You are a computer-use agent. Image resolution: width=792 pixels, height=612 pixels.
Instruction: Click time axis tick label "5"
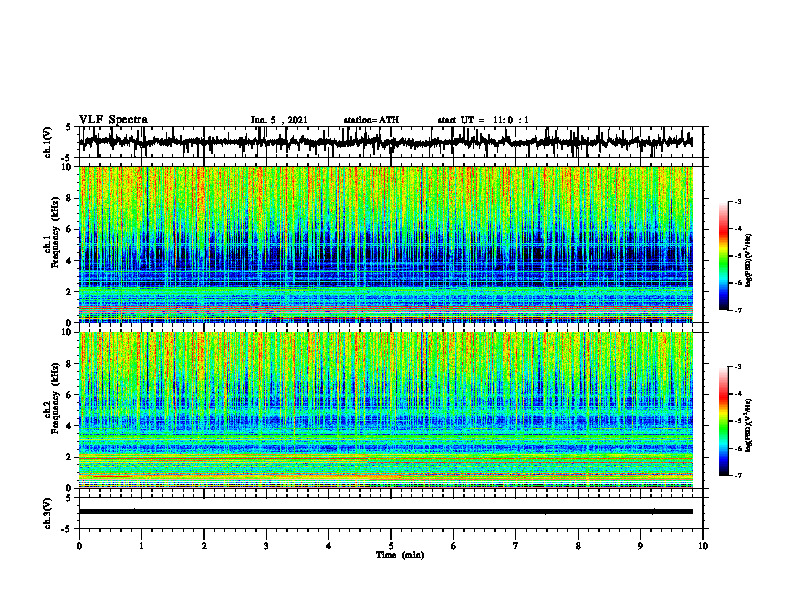coord(391,546)
